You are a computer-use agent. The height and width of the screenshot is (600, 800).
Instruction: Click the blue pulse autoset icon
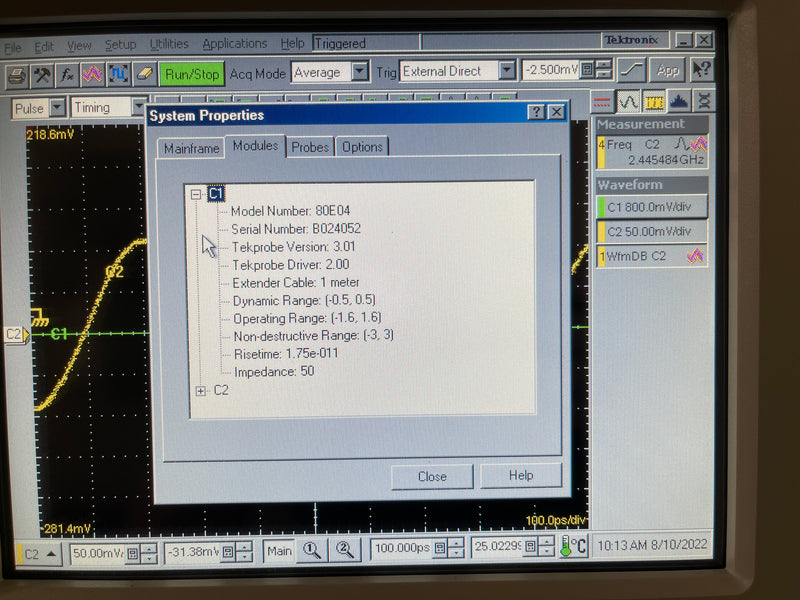(118, 74)
